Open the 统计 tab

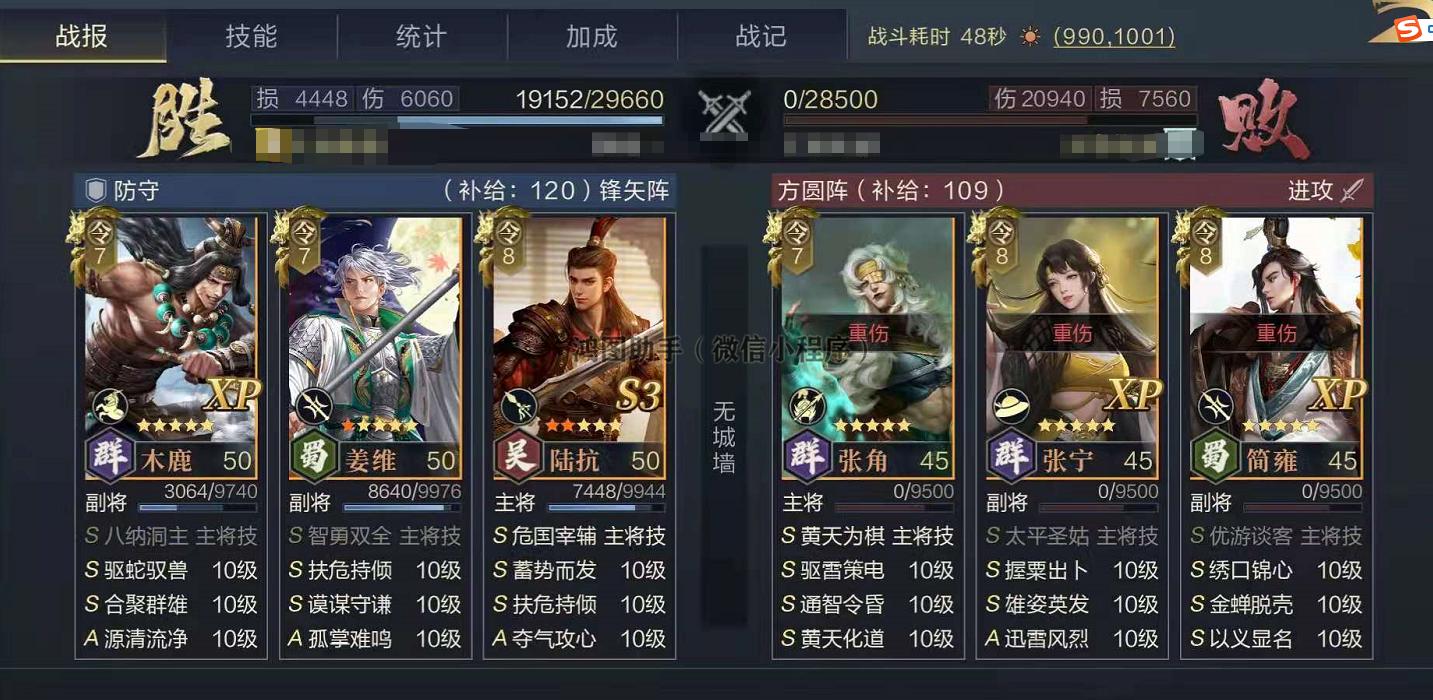422,37
